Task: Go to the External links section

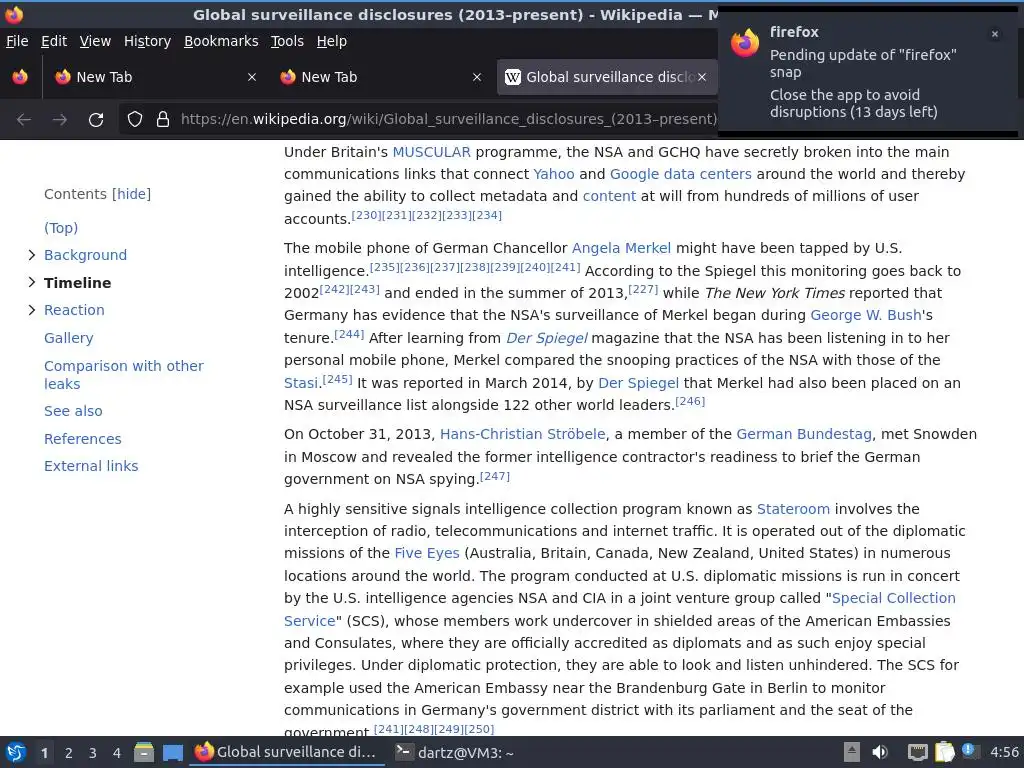Action: click(x=91, y=466)
